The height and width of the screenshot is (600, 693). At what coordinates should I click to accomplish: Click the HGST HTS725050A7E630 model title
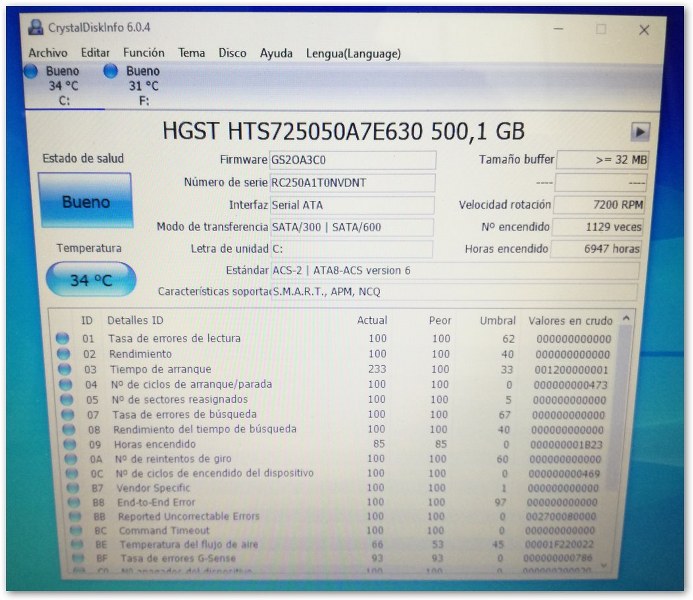[x=343, y=131]
